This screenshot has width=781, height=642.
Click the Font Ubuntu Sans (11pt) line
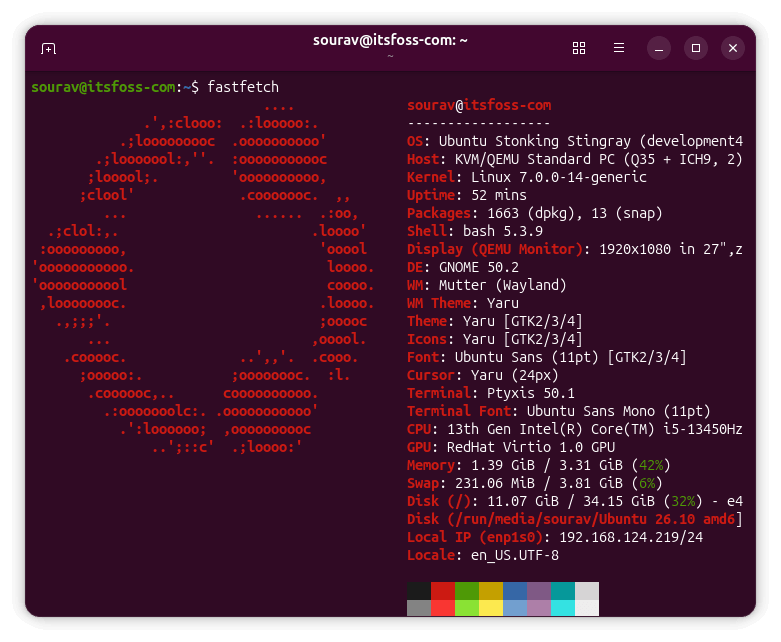(546, 357)
